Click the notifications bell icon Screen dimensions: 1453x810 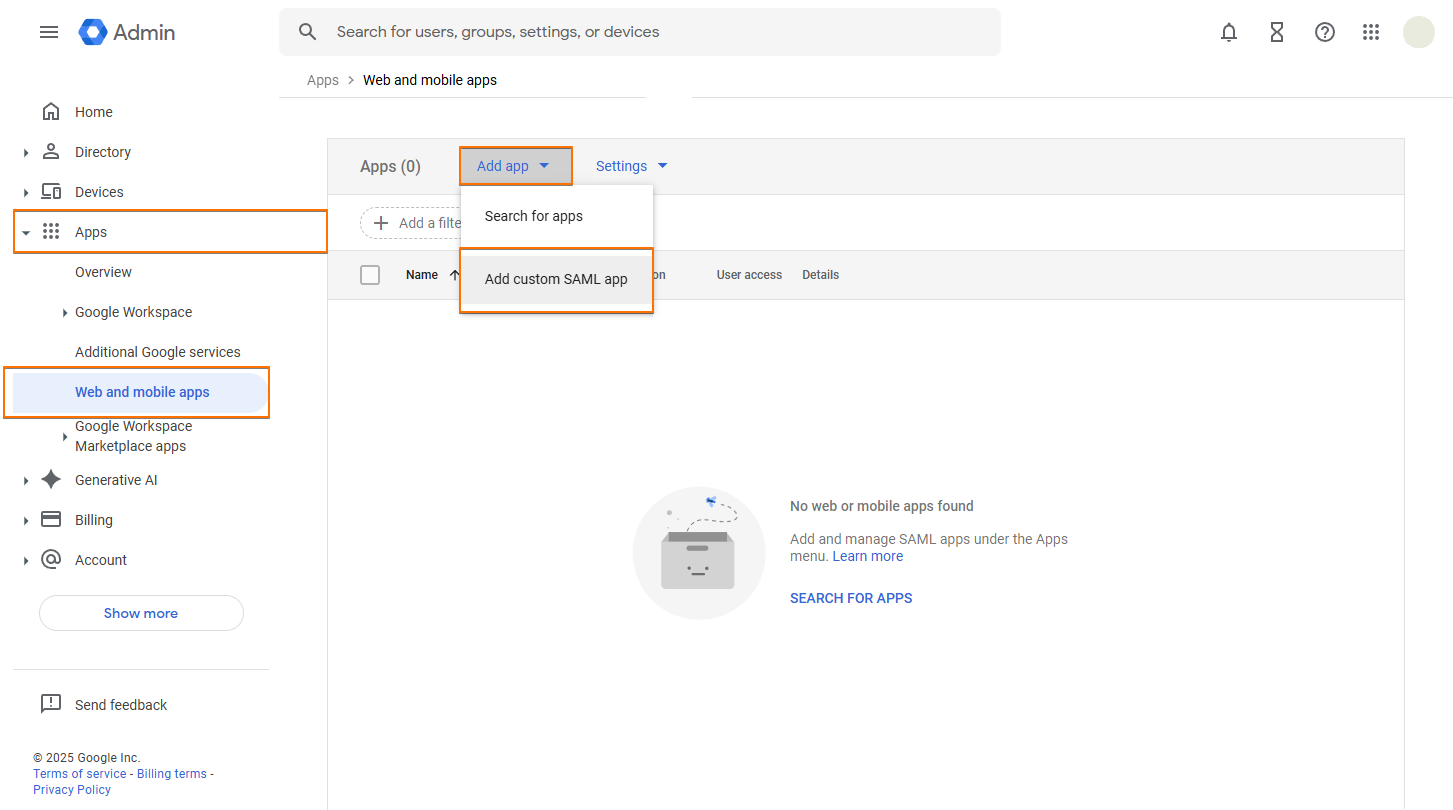coord(1229,31)
